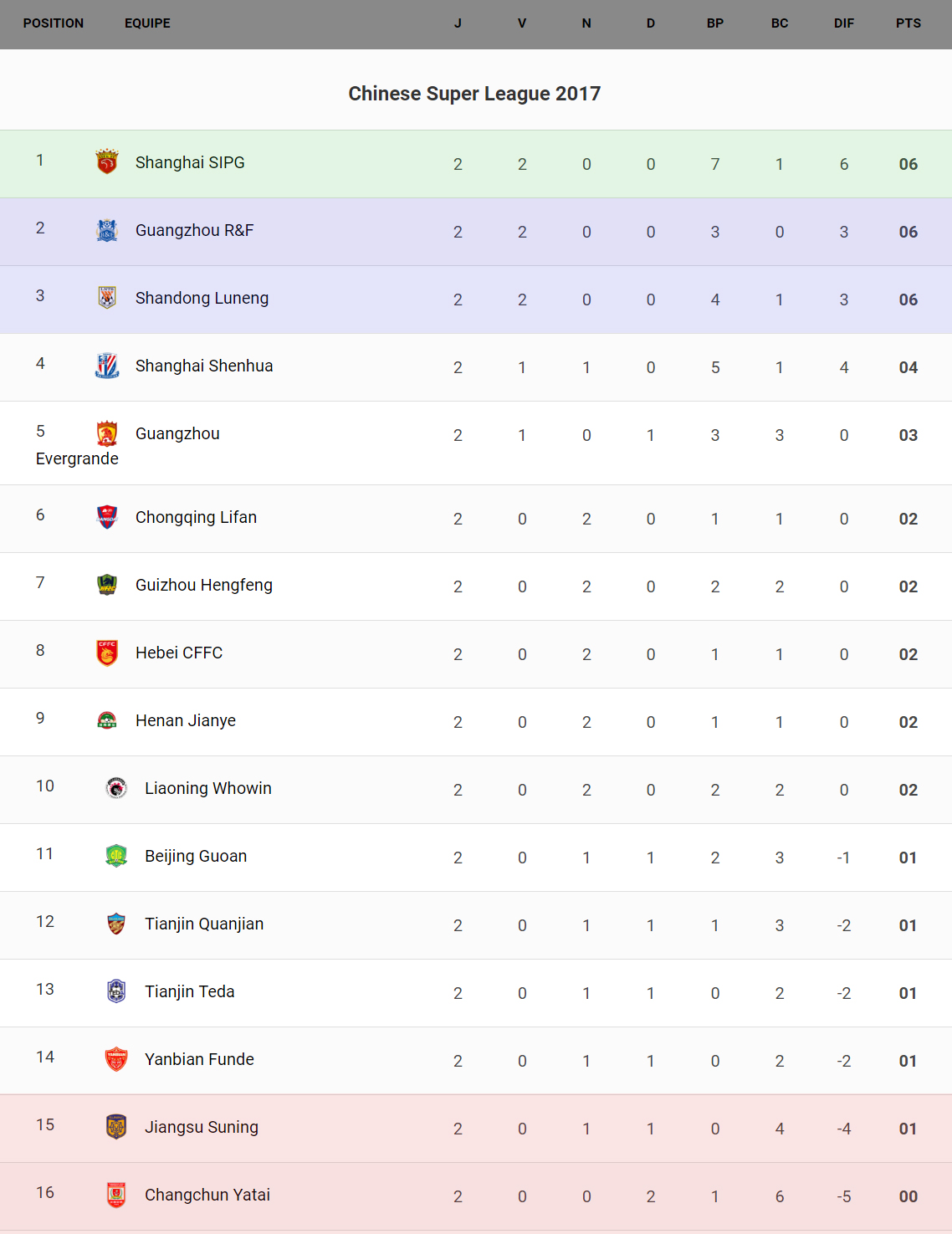Screen dimensions: 952x1234
Task: Click the Shanghai SIPG club crest
Action: click(x=107, y=161)
